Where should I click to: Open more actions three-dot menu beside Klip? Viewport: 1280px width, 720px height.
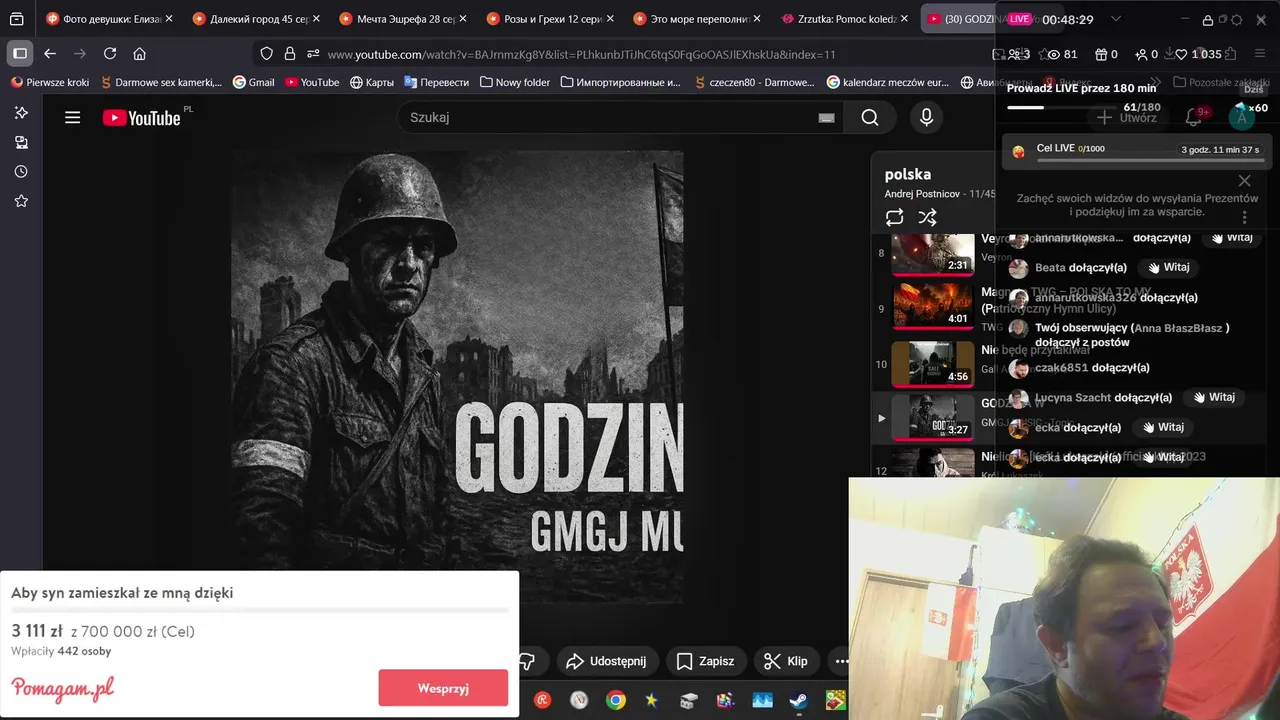(x=840, y=661)
